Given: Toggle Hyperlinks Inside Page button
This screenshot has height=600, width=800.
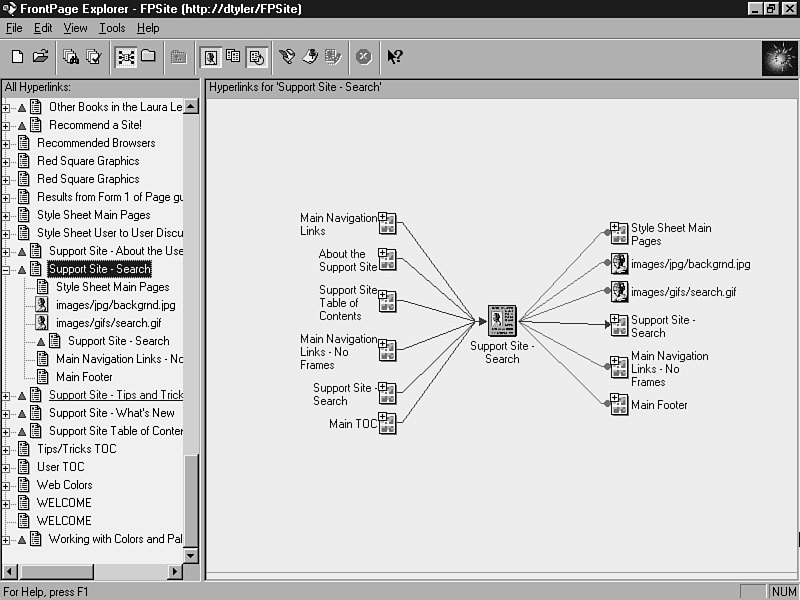Looking at the screenshot, I should 256,57.
